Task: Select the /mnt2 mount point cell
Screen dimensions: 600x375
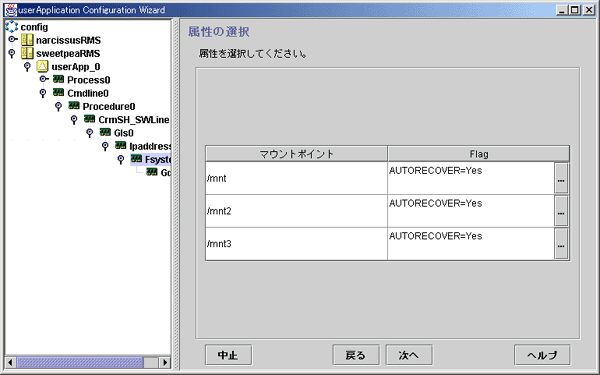Action: click(297, 211)
